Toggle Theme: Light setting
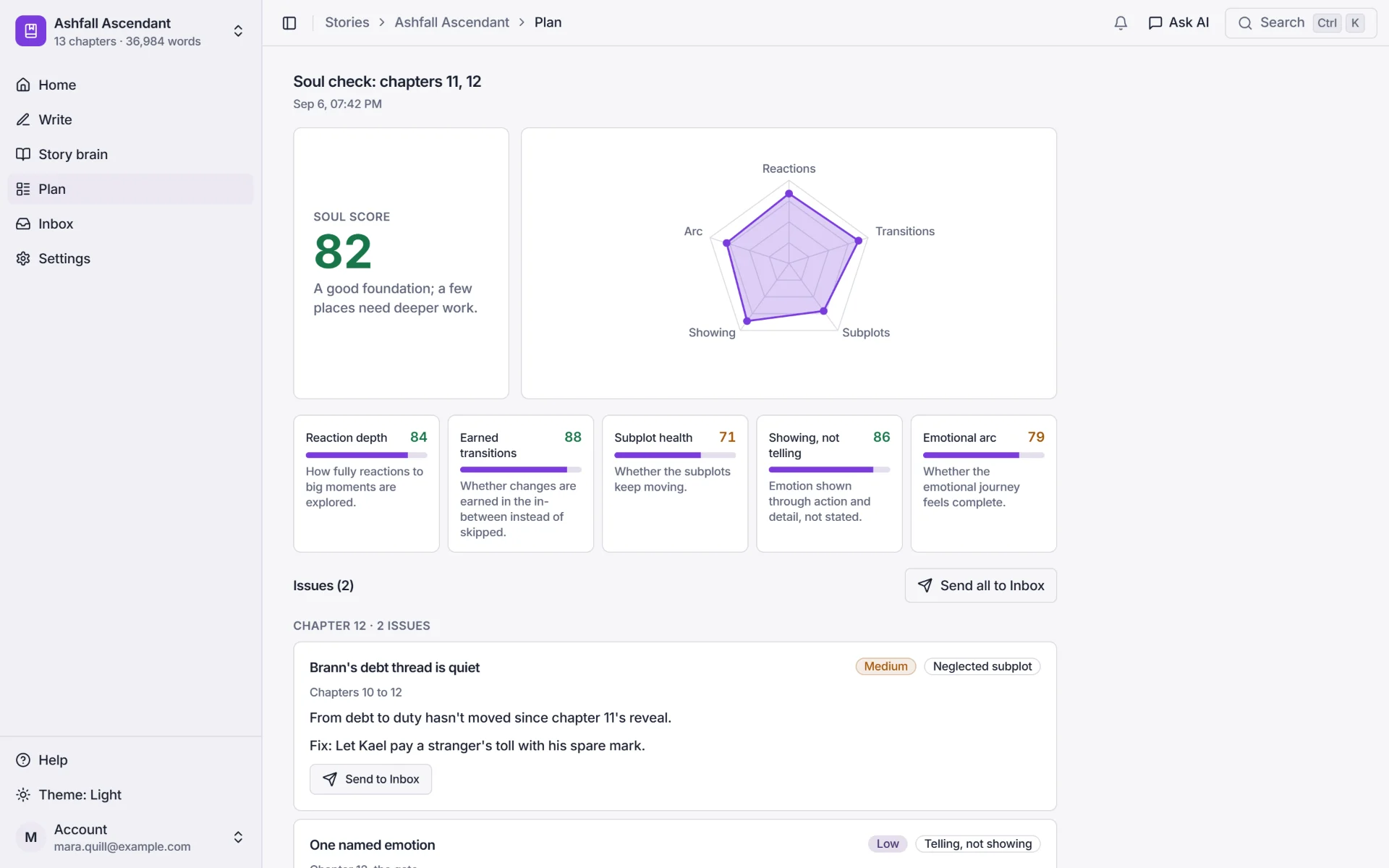 [130, 794]
